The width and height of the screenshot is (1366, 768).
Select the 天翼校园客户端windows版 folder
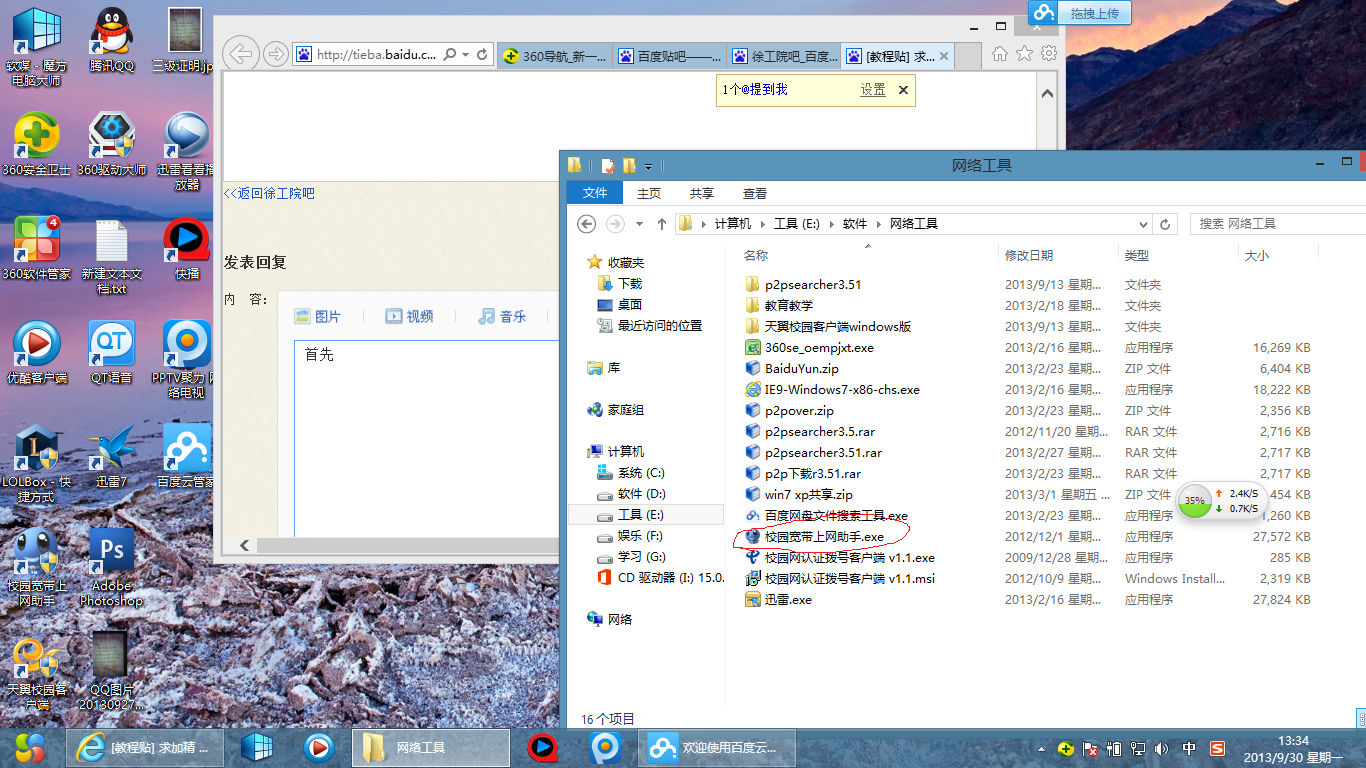tap(838, 327)
